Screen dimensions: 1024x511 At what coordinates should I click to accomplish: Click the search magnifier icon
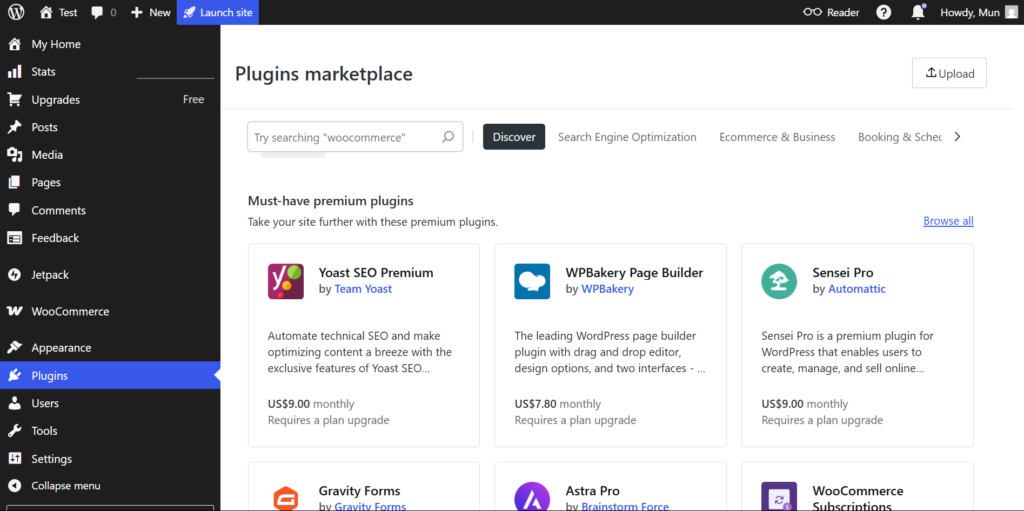[x=448, y=137]
